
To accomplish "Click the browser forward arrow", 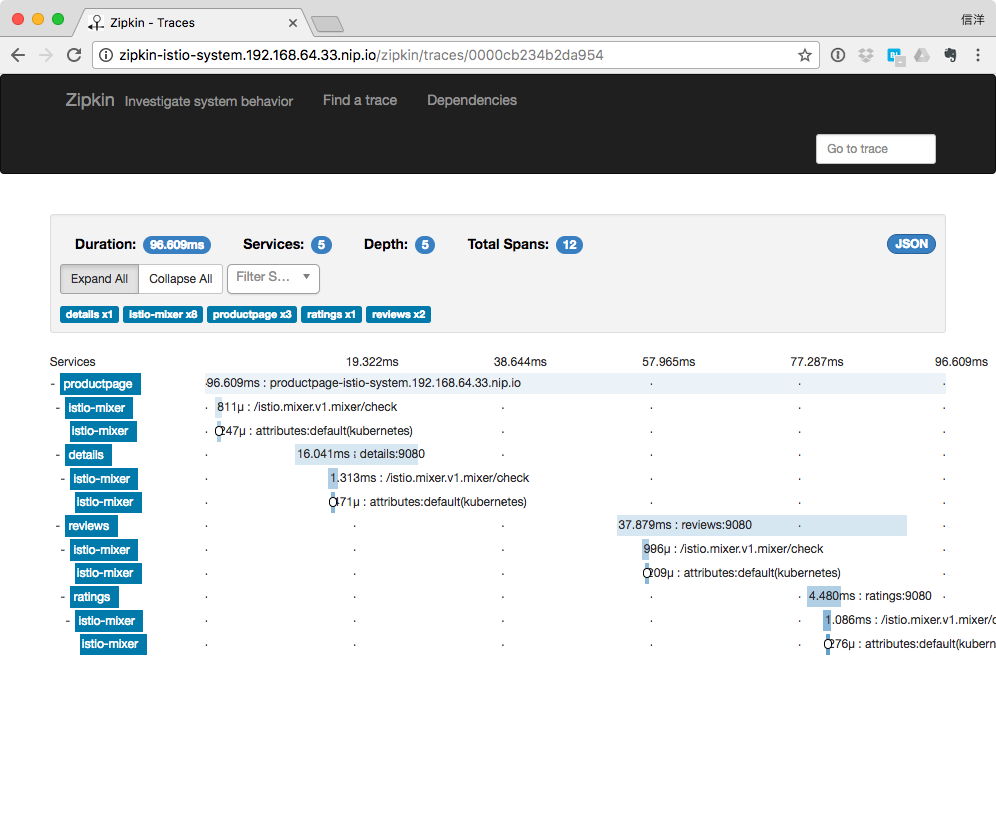I will pos(46,55).
